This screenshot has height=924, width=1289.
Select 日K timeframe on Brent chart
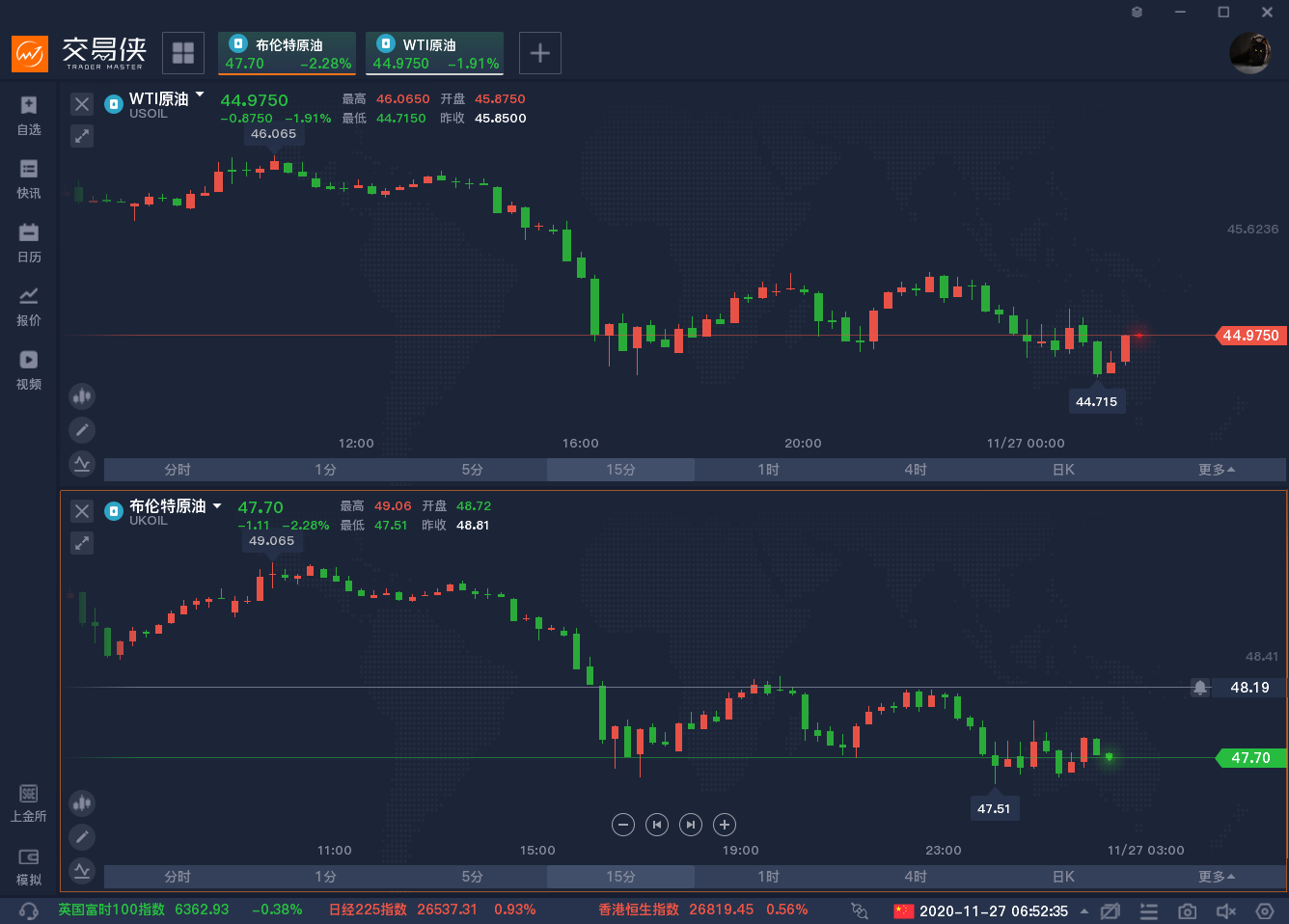(x=1063, y=877)
